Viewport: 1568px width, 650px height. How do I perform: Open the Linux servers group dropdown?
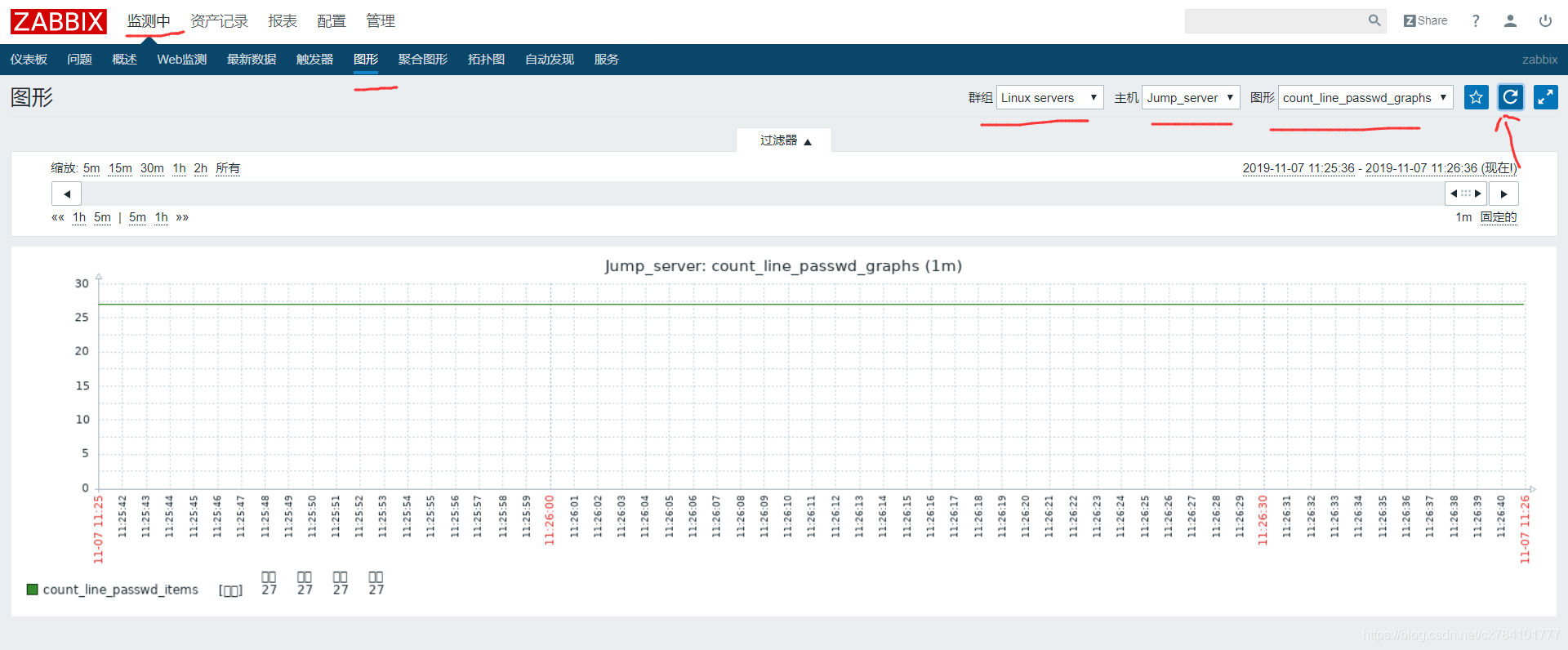pos(1049,97)
